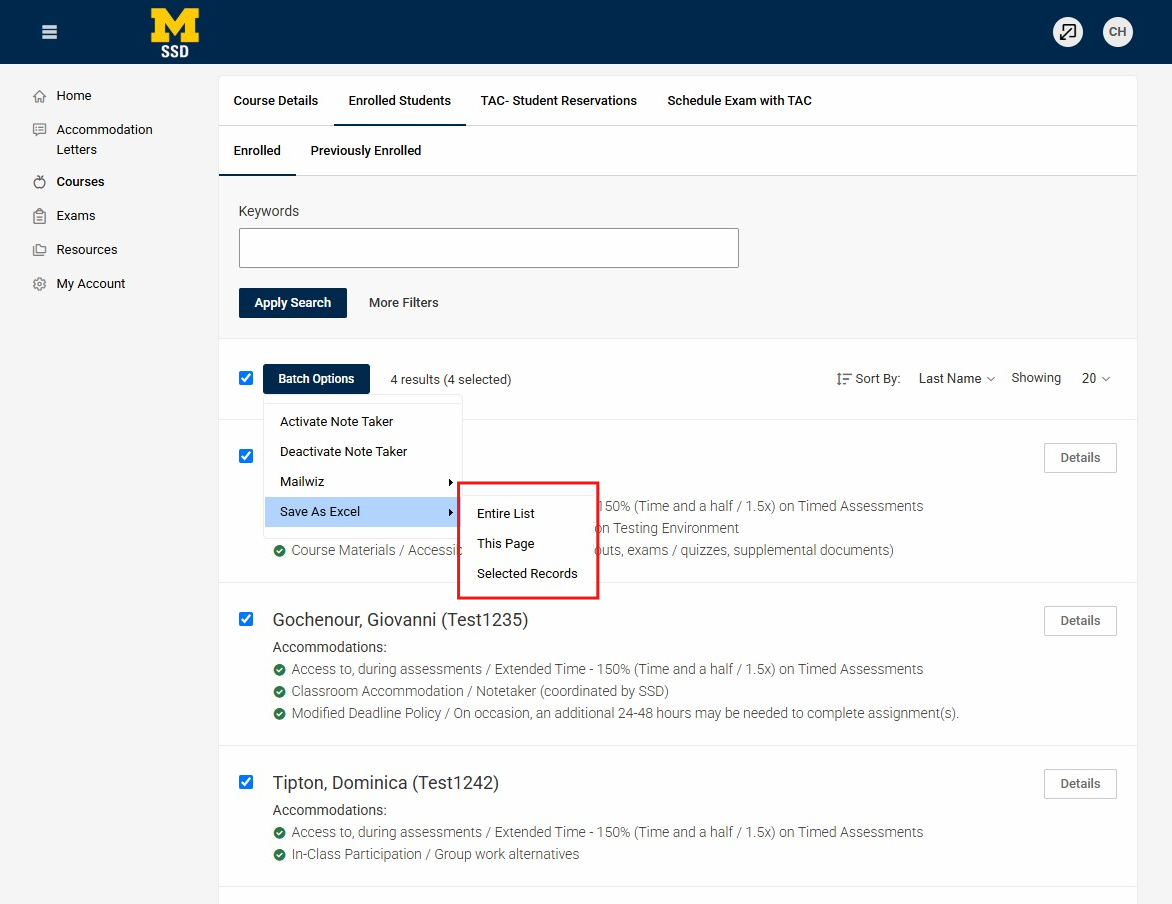Click green check beside Classroom Accommodation / Notetaker
The width and height of the screenshot is (1172, 904).
point(280,692)
